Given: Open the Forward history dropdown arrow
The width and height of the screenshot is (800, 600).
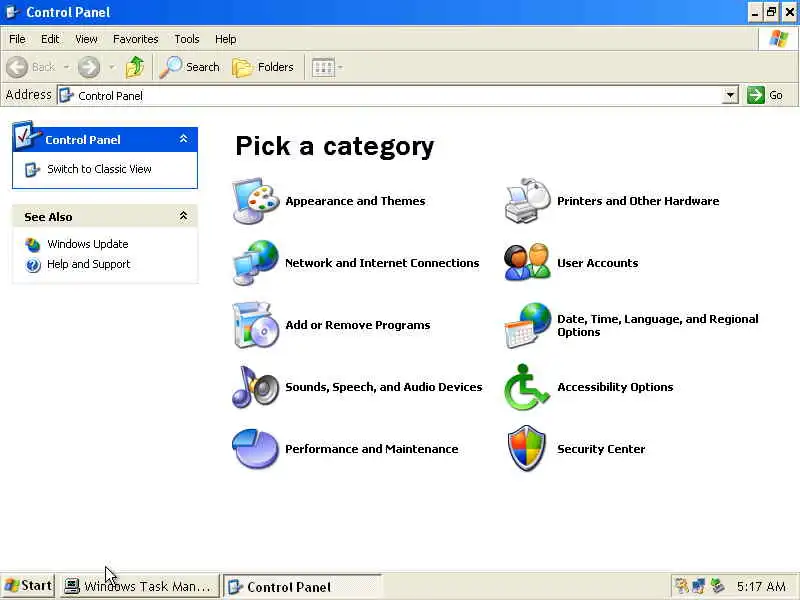Looking at the screenshot, I should [x=112, y=67].
